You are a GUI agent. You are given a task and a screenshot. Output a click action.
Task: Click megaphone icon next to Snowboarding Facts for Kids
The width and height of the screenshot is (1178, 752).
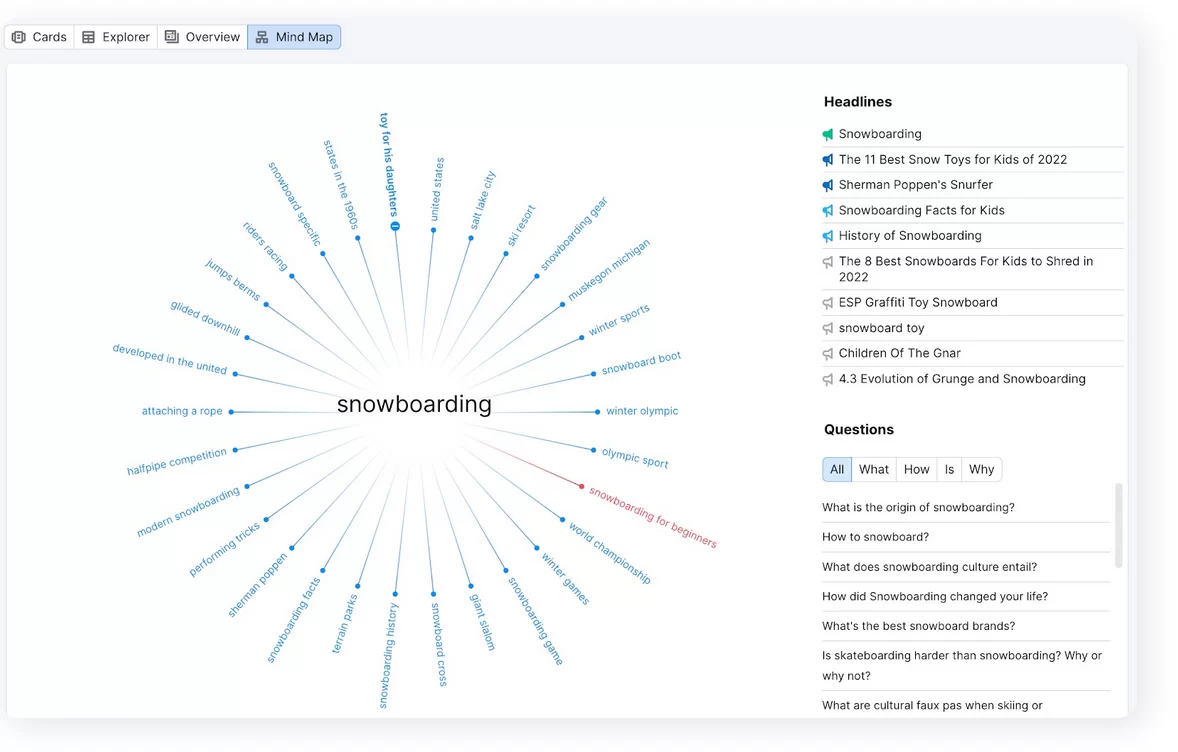(x=828, y=211)
